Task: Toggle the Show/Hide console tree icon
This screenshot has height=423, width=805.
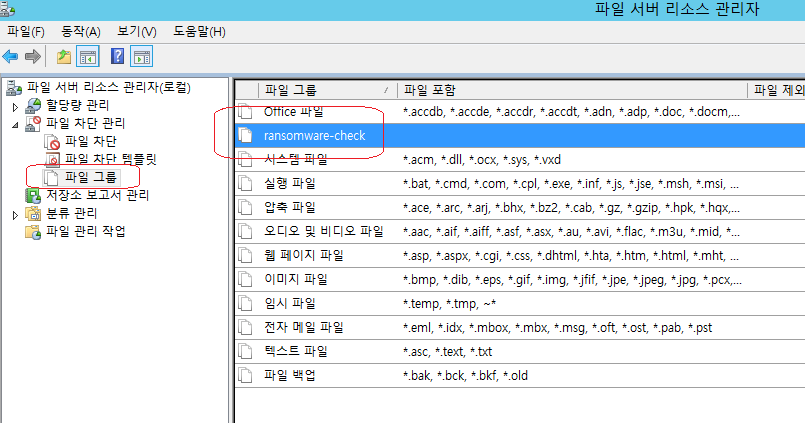Action: tap(87, 56)
